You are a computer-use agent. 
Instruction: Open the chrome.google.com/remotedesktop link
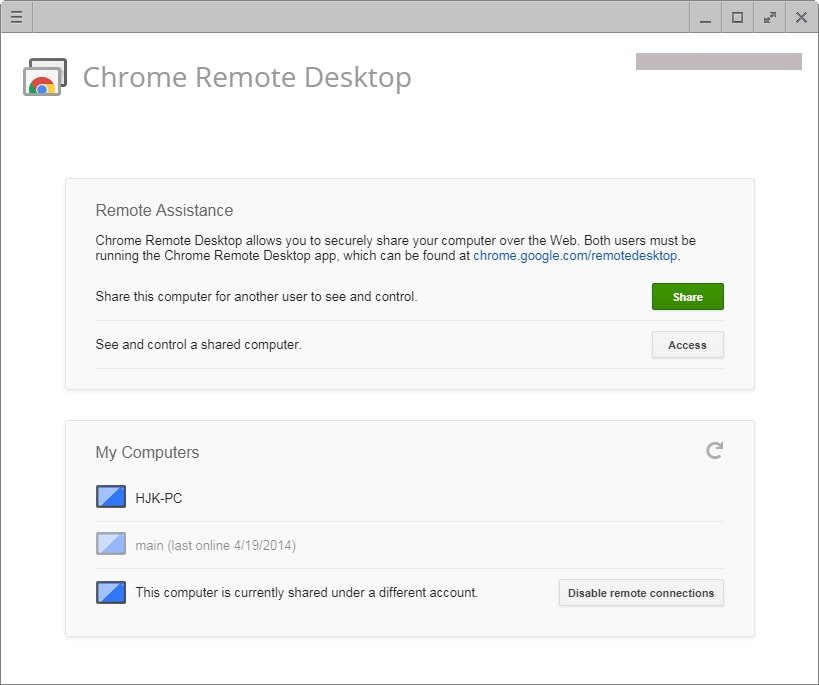coord(575,256)
